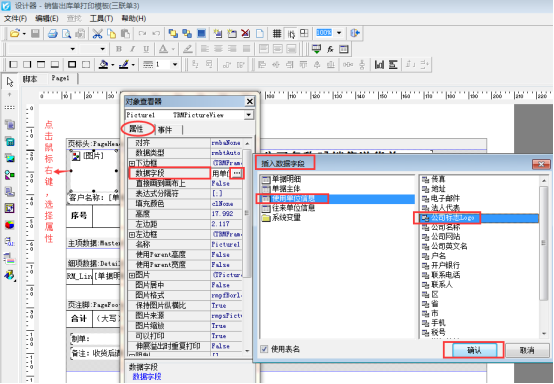
Task: Toggle the 使用表名 checkbox
Action: tap(264, 349)
